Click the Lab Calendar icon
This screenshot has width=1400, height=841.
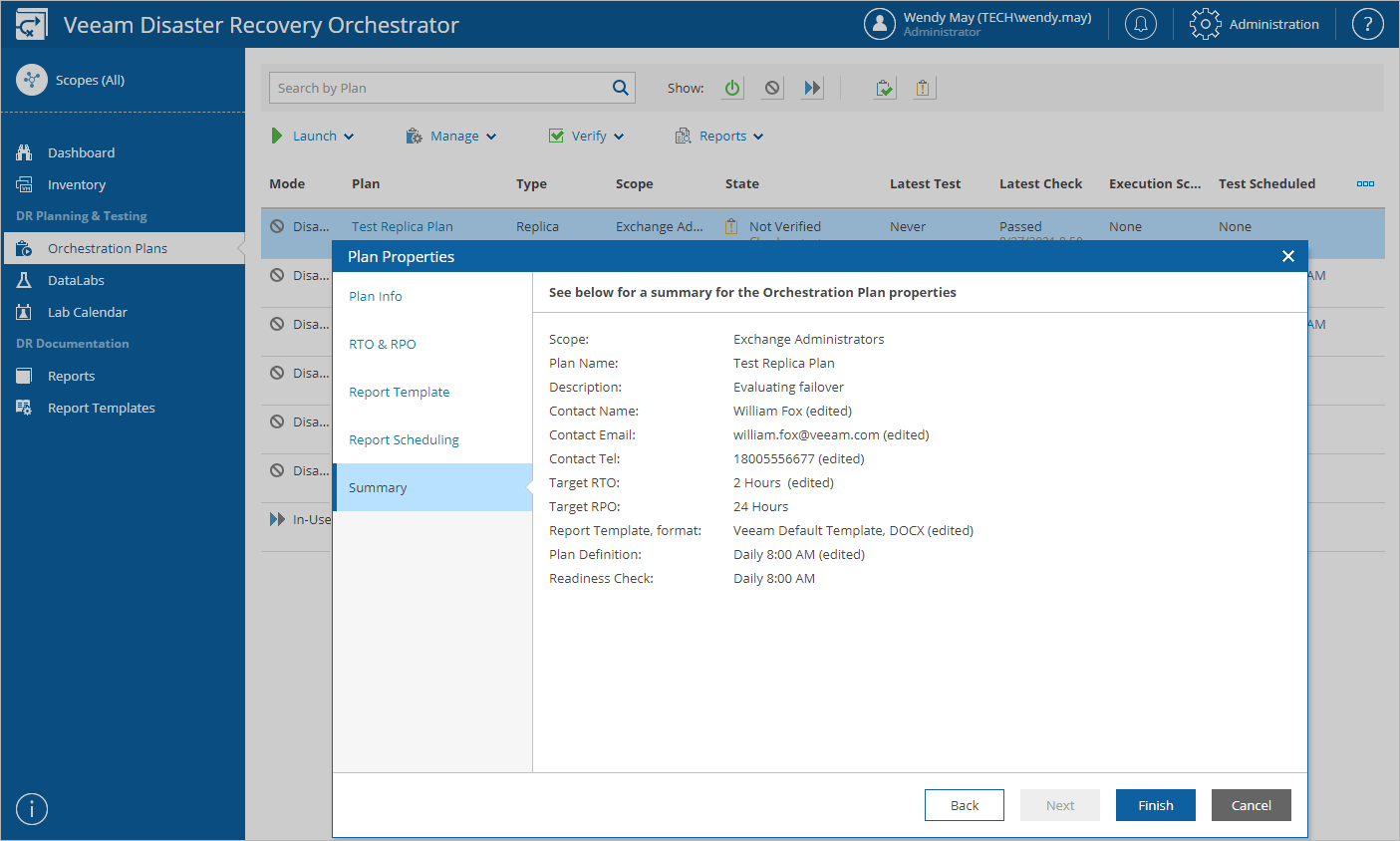25,312
